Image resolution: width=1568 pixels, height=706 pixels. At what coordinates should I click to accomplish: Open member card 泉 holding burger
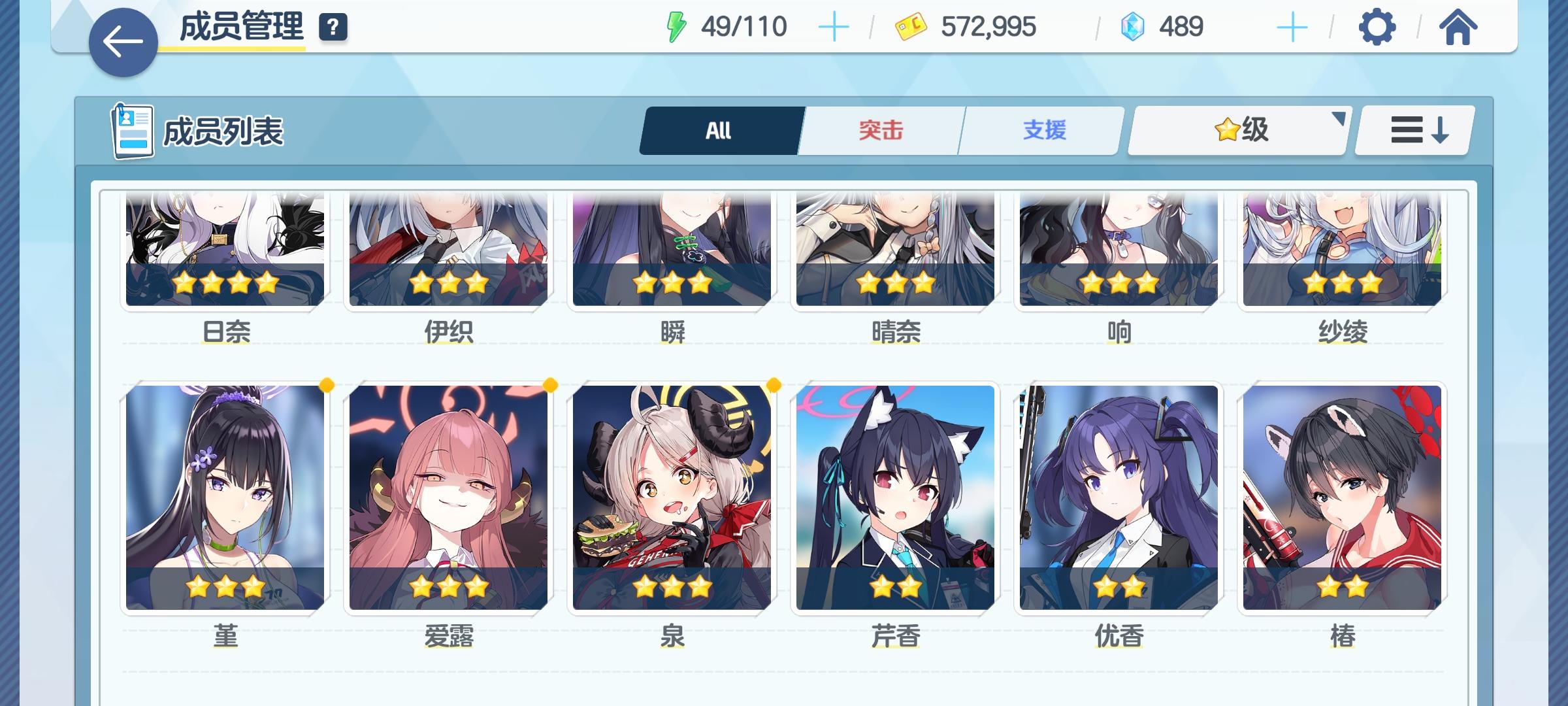click(672, 497)
